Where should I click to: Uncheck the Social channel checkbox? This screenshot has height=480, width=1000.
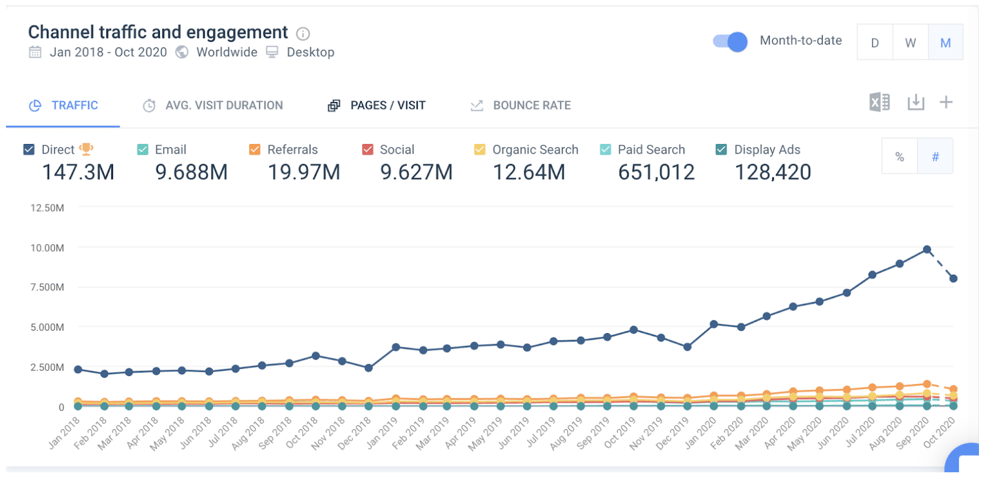click(367, 150)
